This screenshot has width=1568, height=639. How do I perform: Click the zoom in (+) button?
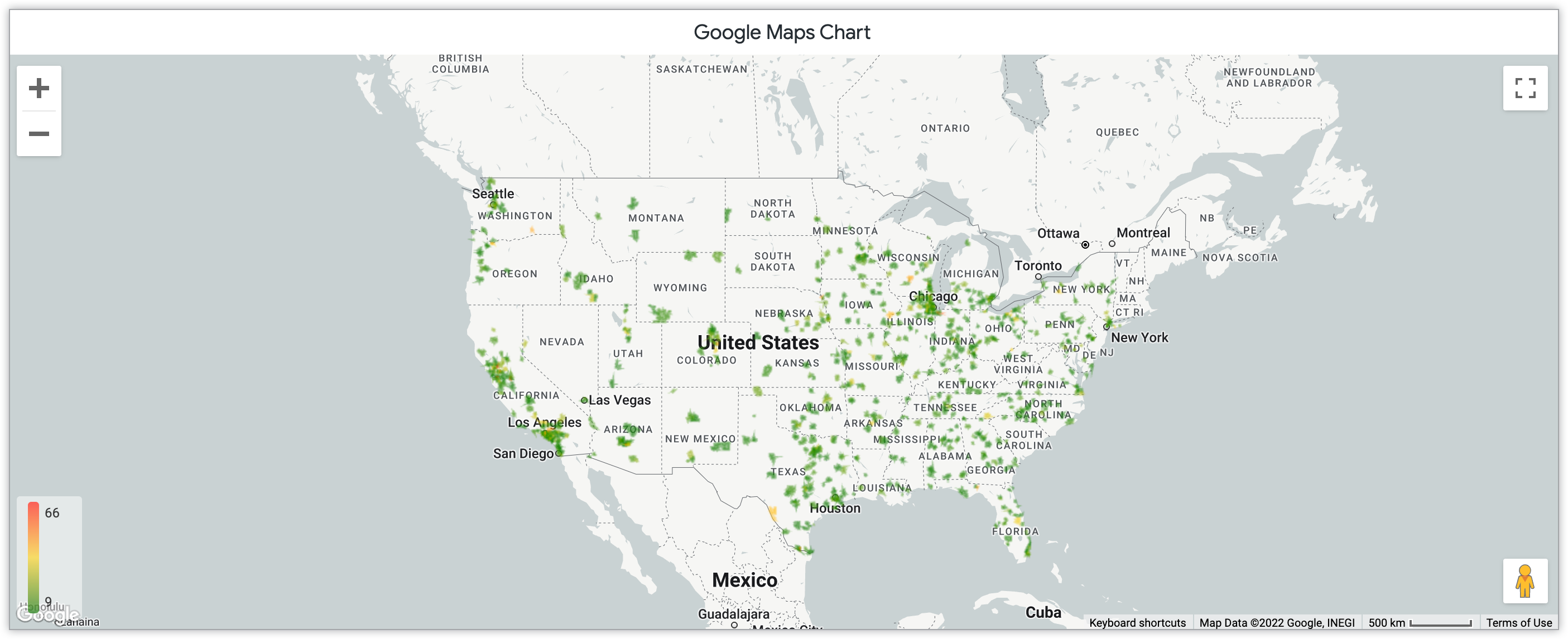pos(40,88)
